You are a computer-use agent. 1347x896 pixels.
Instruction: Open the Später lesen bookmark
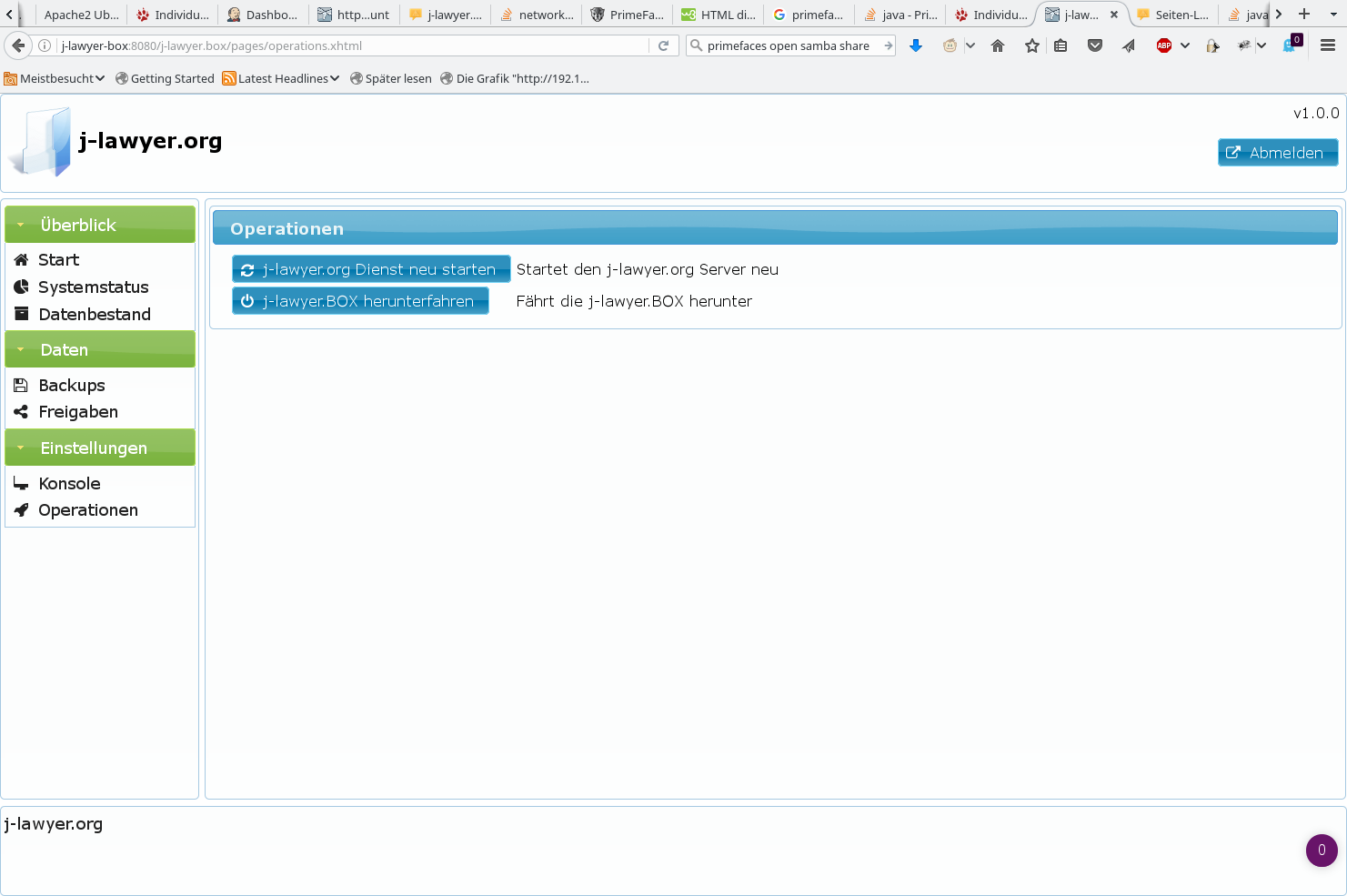(391, 79)
